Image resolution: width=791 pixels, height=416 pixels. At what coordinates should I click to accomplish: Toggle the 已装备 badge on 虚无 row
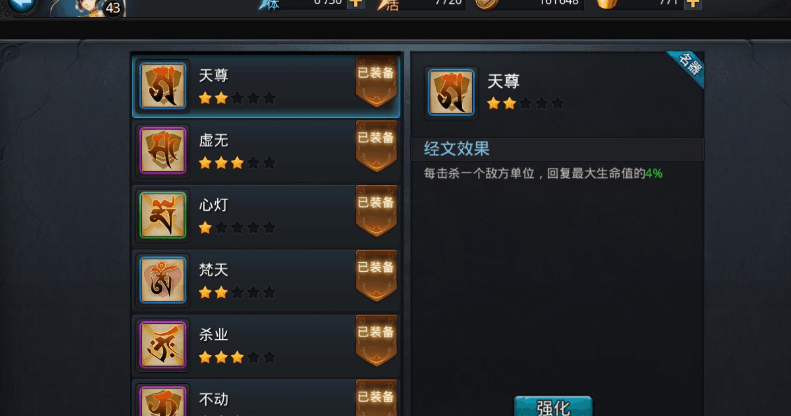(376, 146)
